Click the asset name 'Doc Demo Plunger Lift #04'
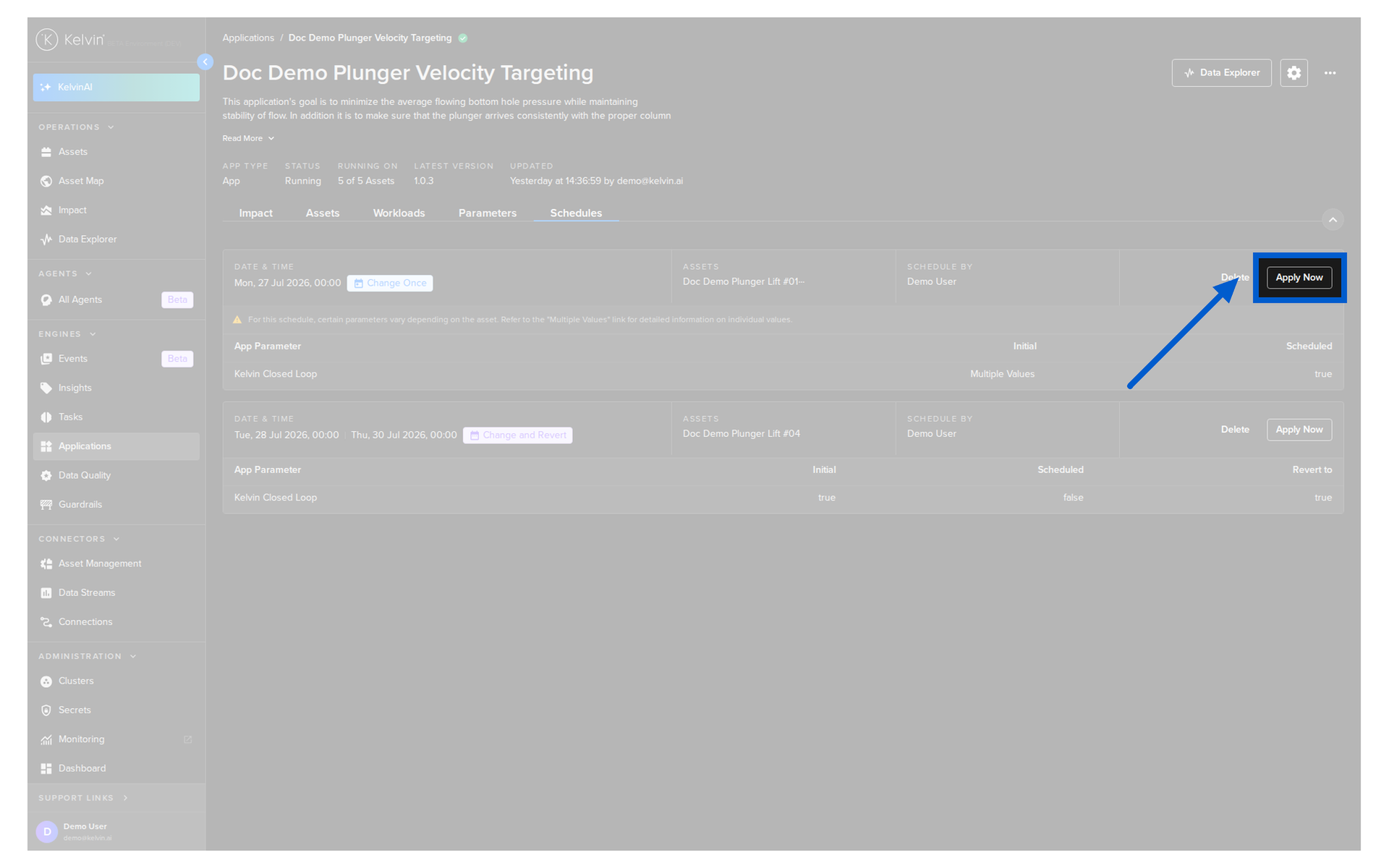Screen dimensions: 1389x868 pos(742,434)
